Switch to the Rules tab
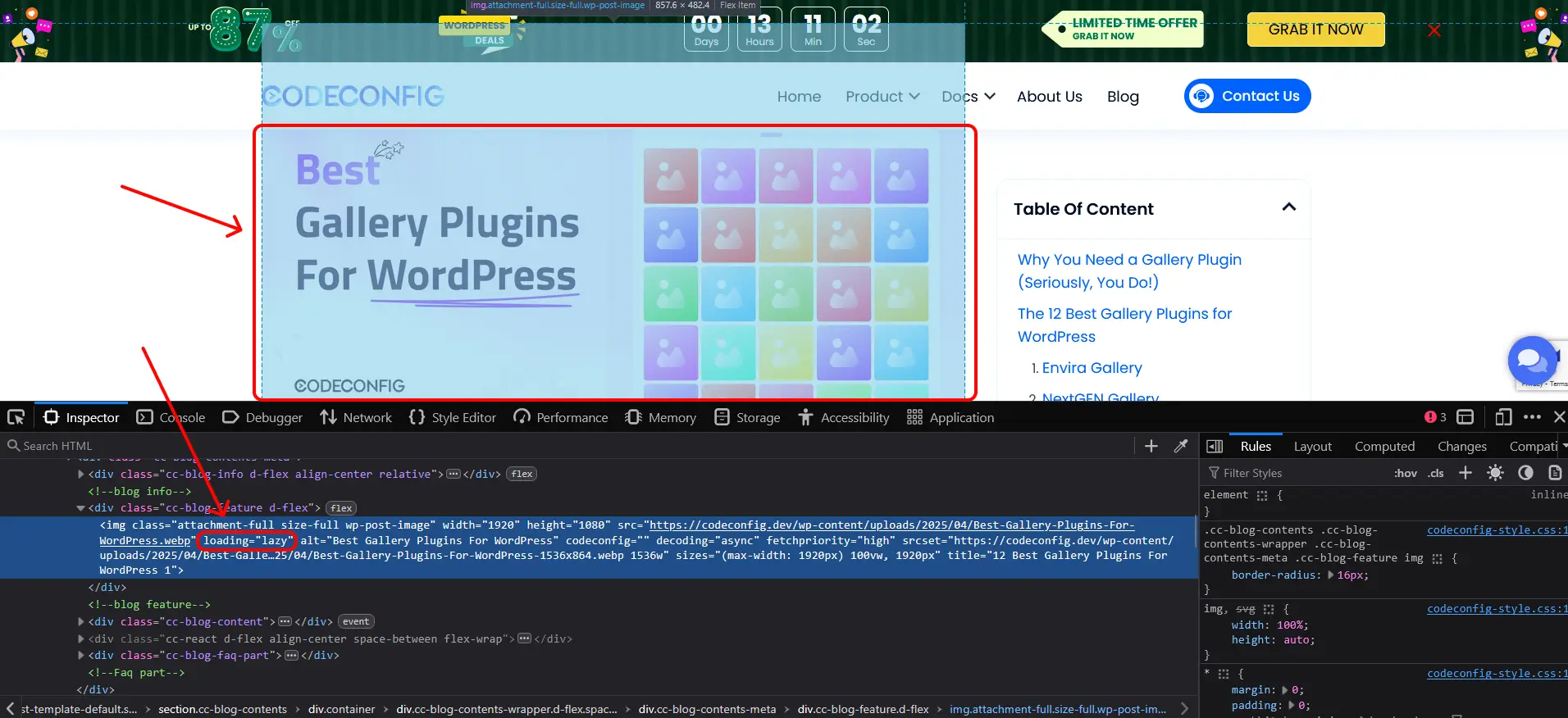Image resolution: width=1568 pixels, height=718 pixels. (1256, 446)
